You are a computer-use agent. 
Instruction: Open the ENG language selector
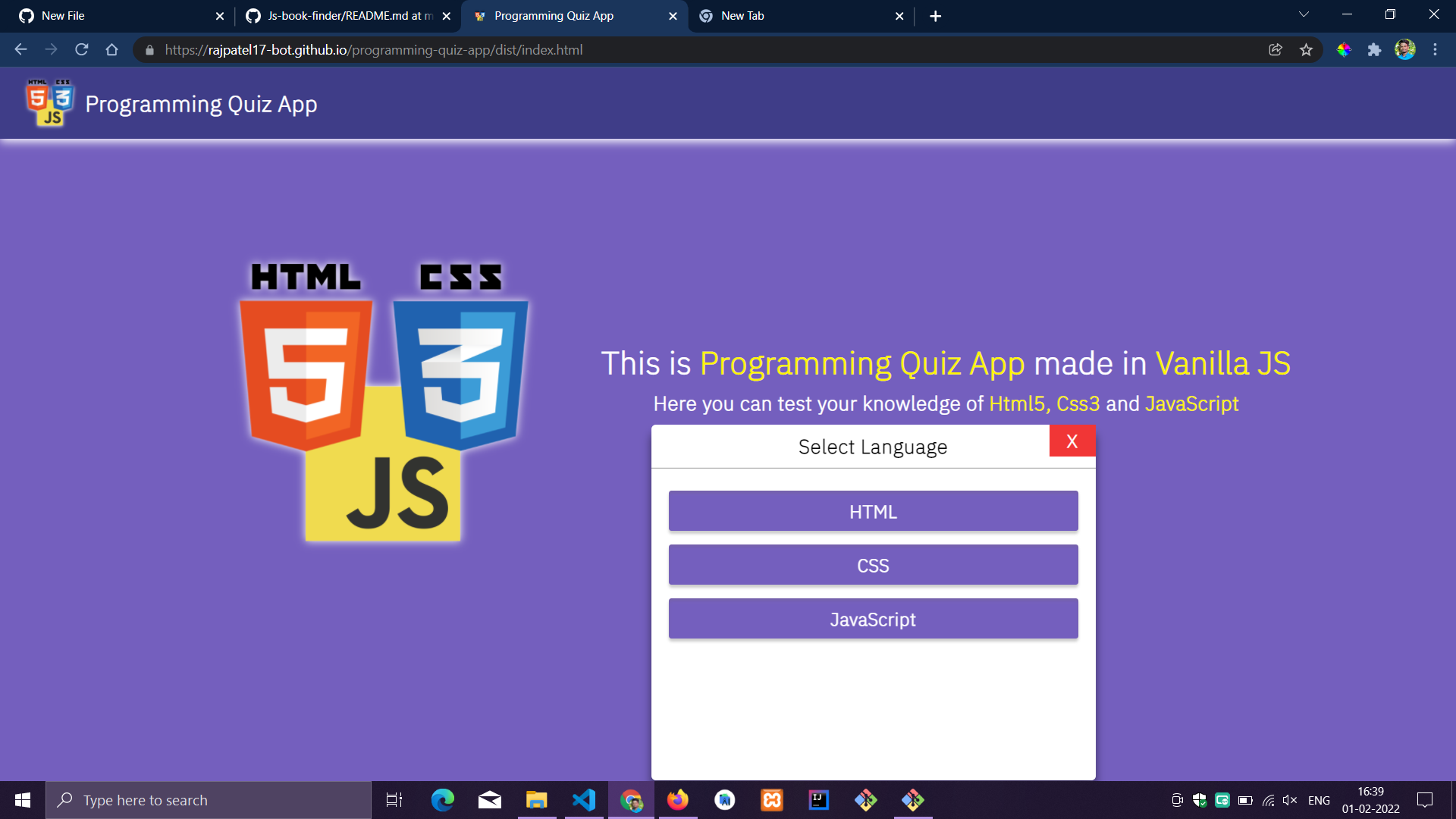click(1319, 800)
